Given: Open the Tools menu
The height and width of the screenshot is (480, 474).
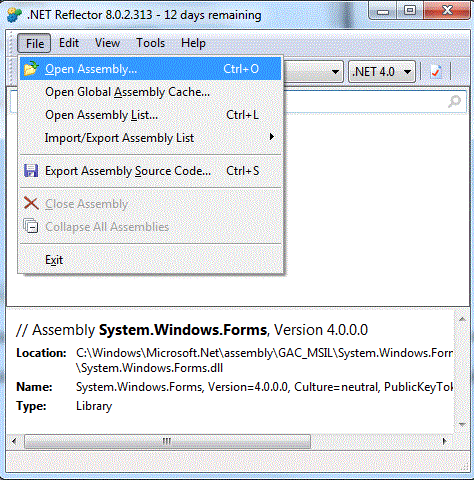Looking at the screenshot, I should pyautogui.click(x=151, y=43).
